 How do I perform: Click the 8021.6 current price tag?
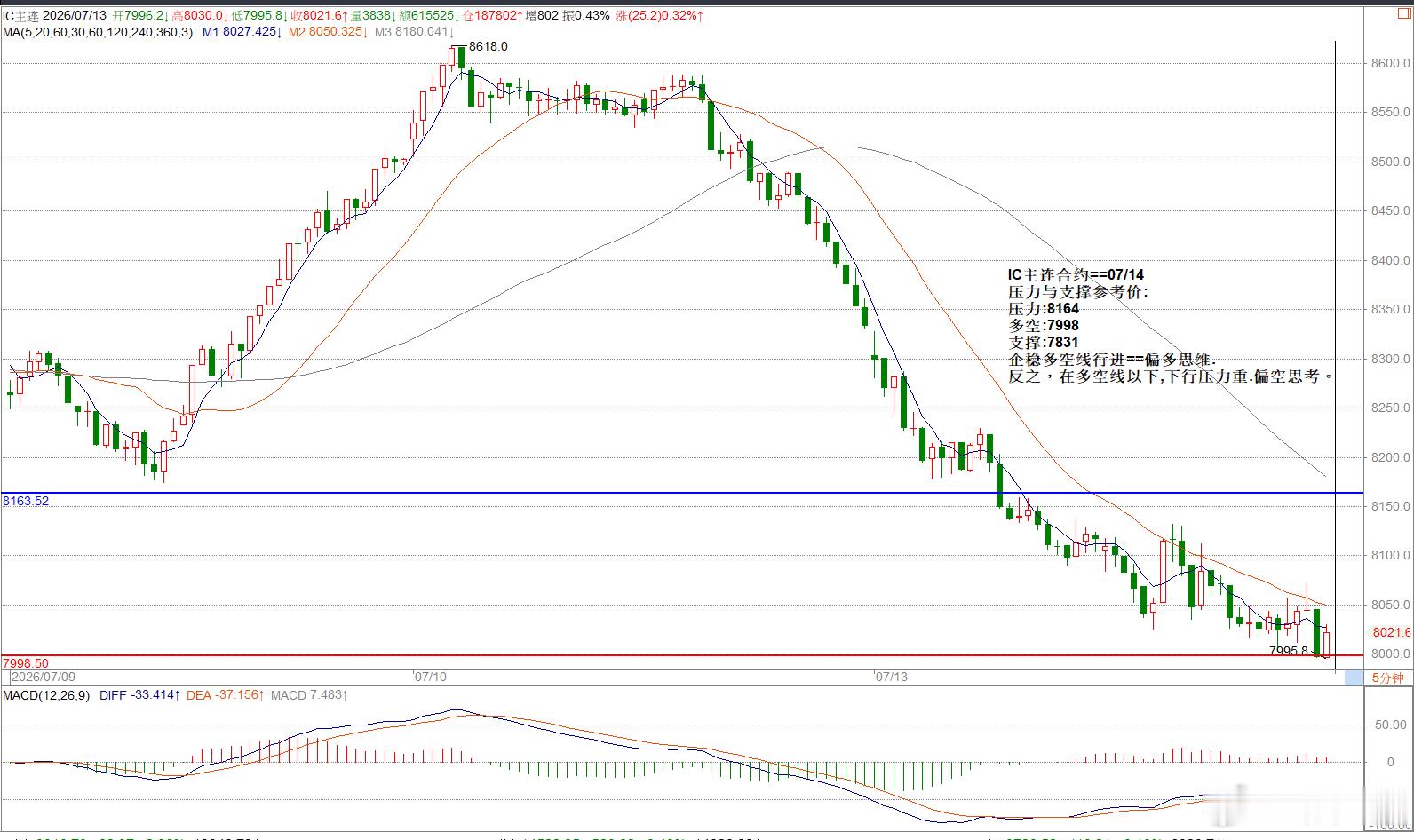(1391, 632)
